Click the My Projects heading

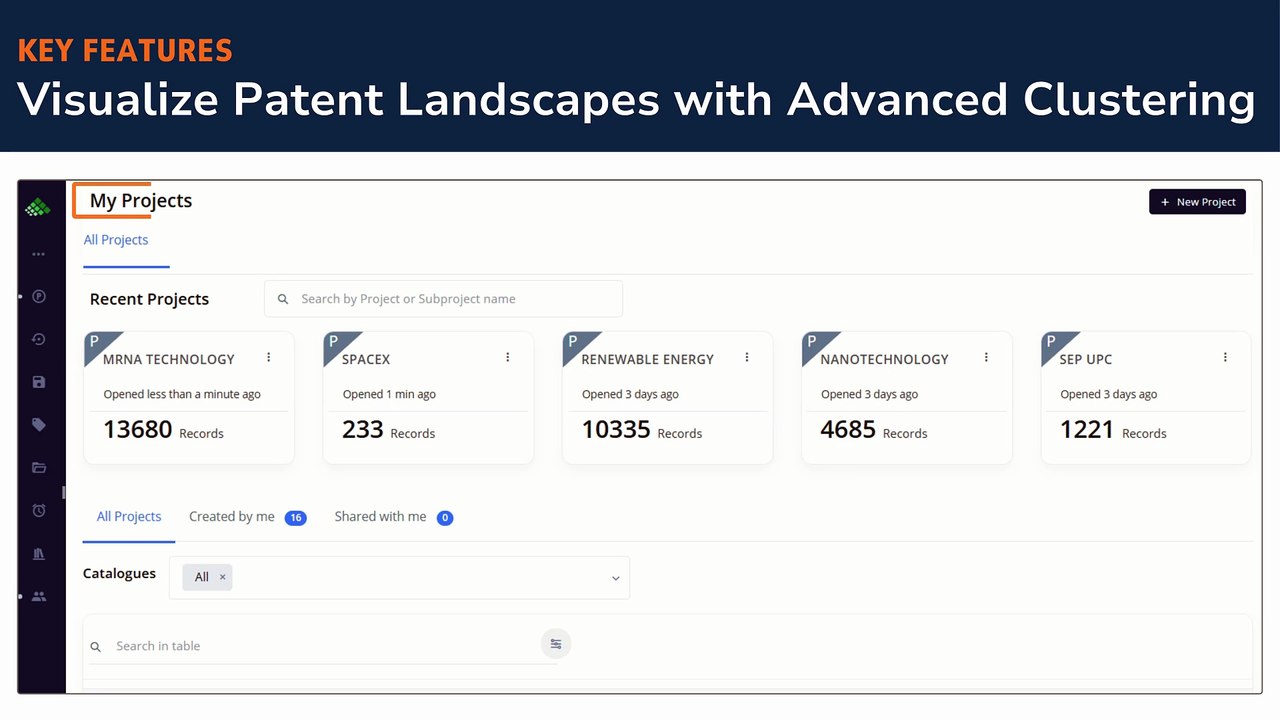point(141,201)
